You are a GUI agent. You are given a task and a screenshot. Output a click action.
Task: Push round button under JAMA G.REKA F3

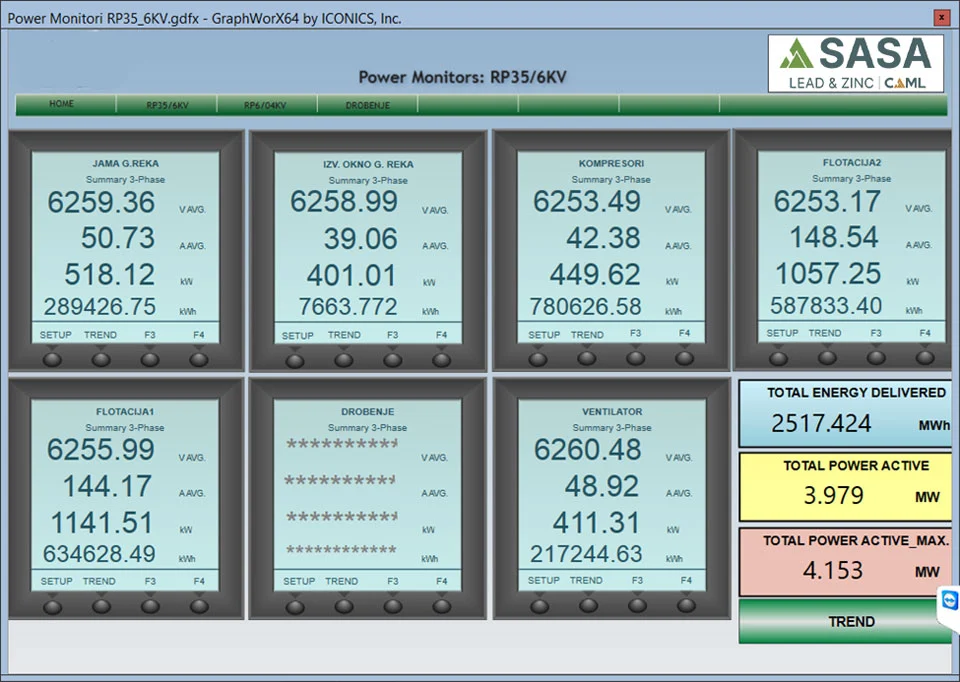click(150, 359)
